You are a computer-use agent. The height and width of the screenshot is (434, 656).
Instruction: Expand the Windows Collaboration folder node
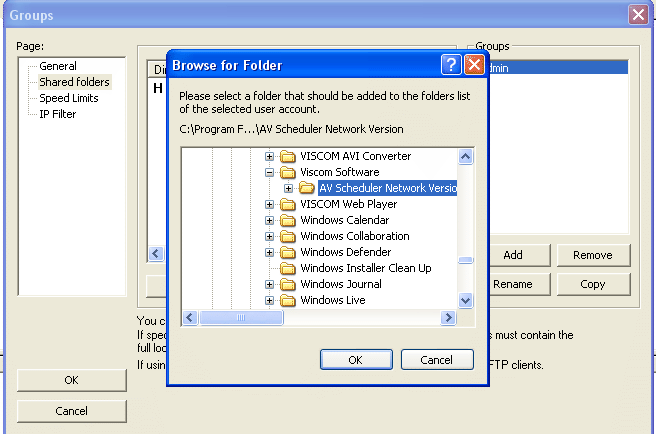pos(269,236)
